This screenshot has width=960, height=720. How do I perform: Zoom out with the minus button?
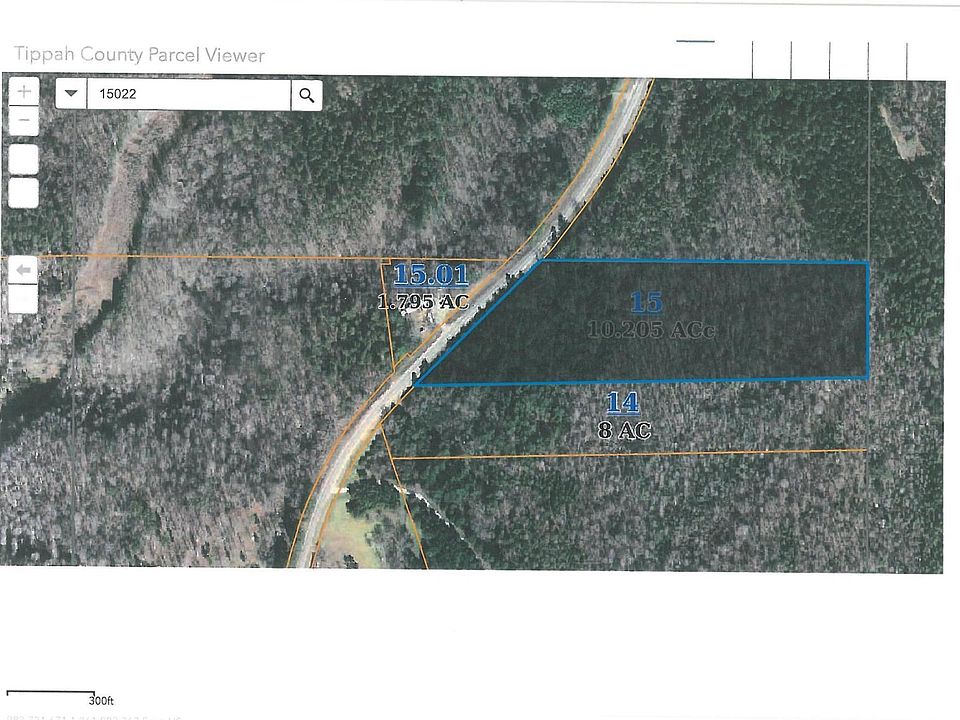[x=24, y=120]
